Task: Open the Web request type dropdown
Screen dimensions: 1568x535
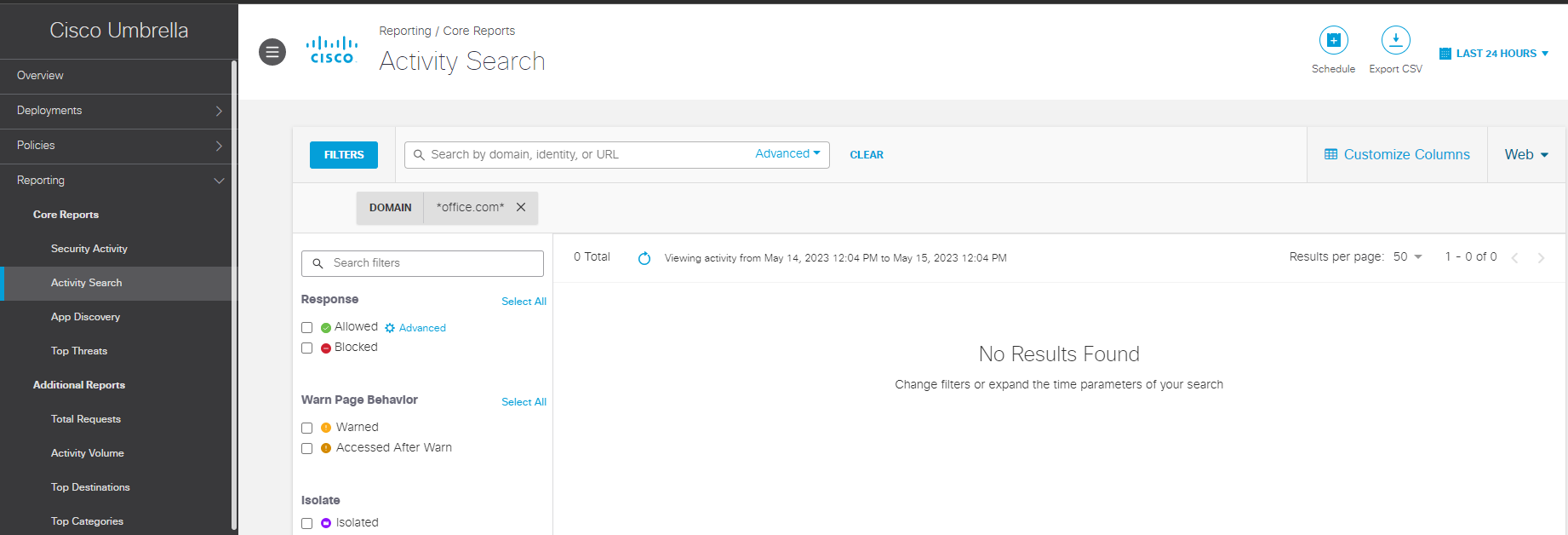Action: coord(1526,154)
